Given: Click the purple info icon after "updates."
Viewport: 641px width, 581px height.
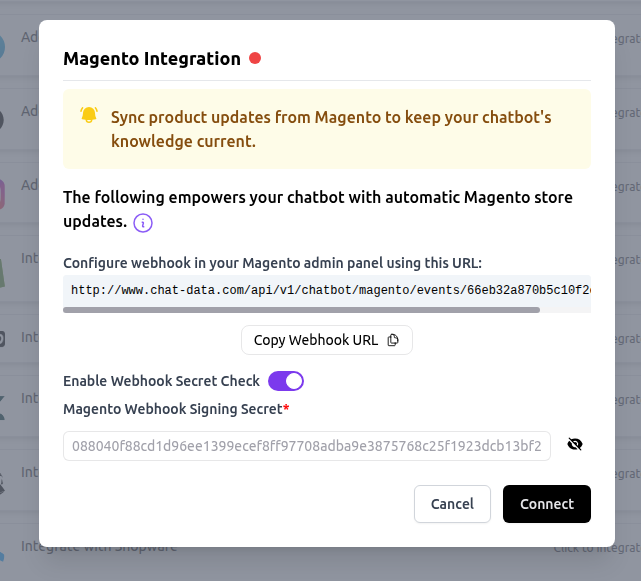Looking at the screenshot, I should pyautogui.click(x=143, y=222).
